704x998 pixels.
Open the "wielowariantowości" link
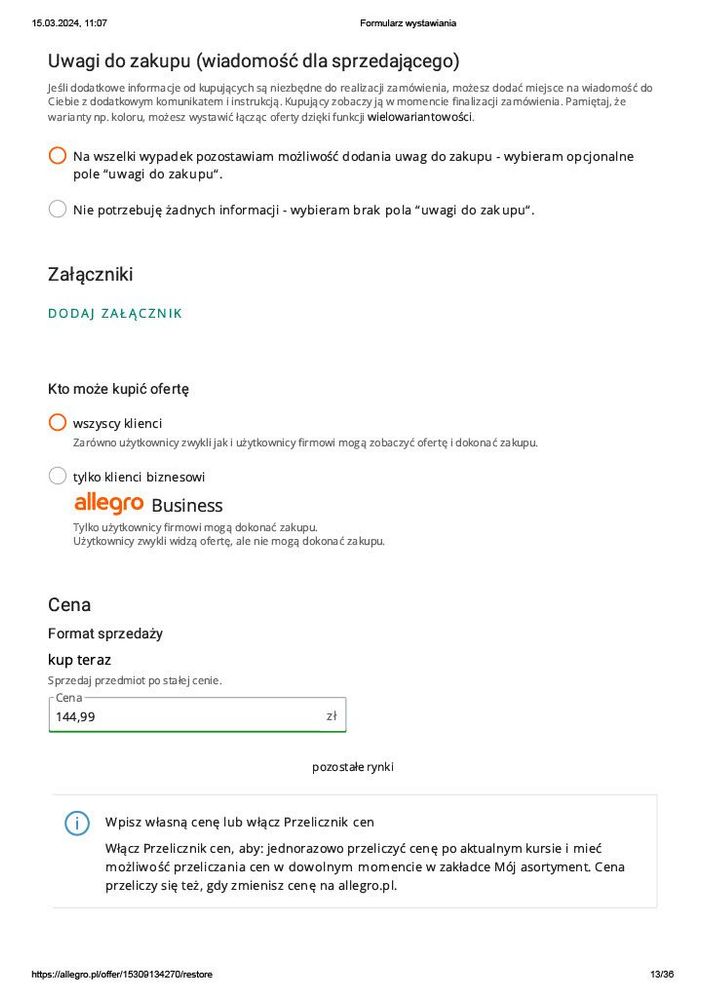pos(420,117)
